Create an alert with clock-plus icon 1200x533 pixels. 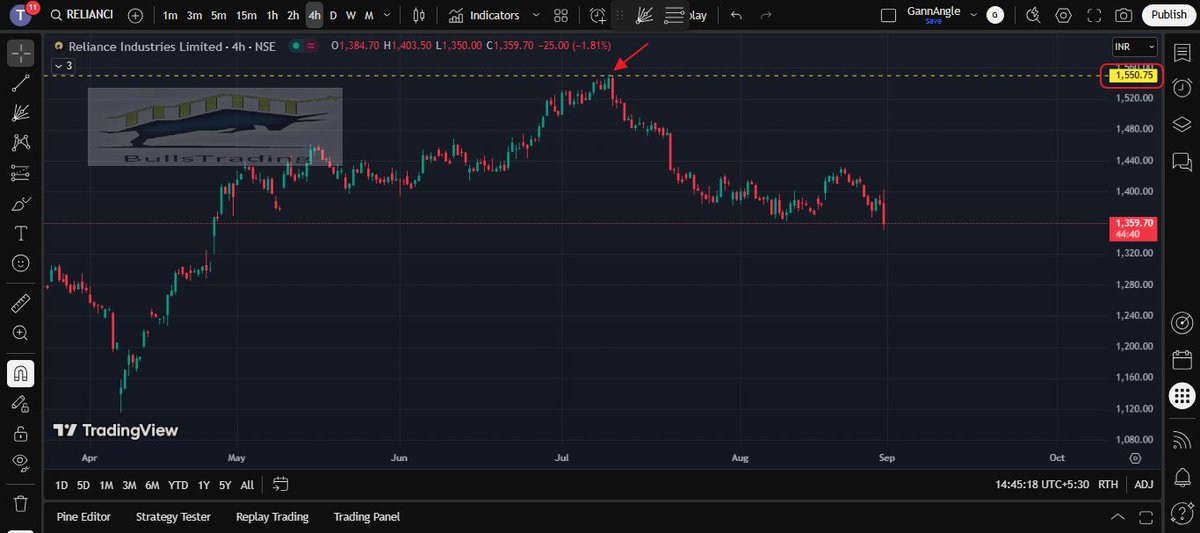click(598, 15)
